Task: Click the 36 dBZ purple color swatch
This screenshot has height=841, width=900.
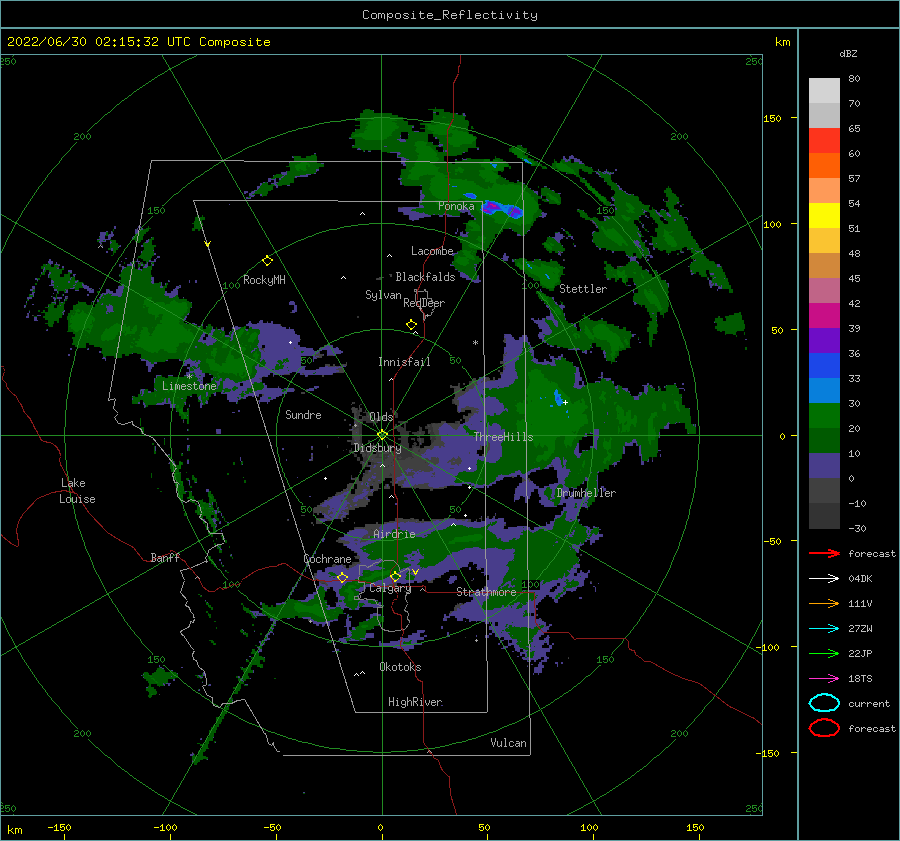Action: (x=824, y=340)
